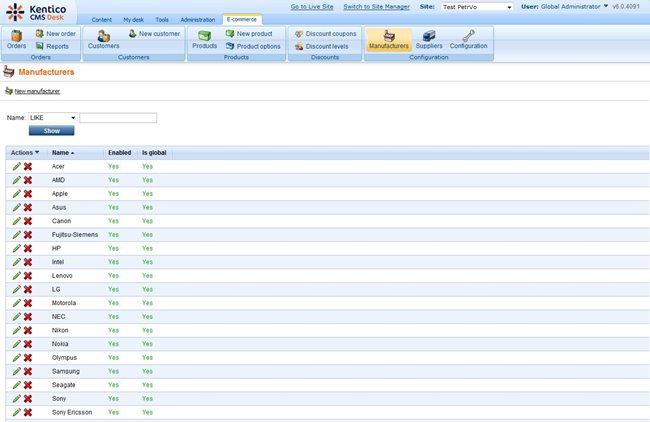Edit the Sony Ericsson manufacturer
Screen dimensions: 650x422
17,412
